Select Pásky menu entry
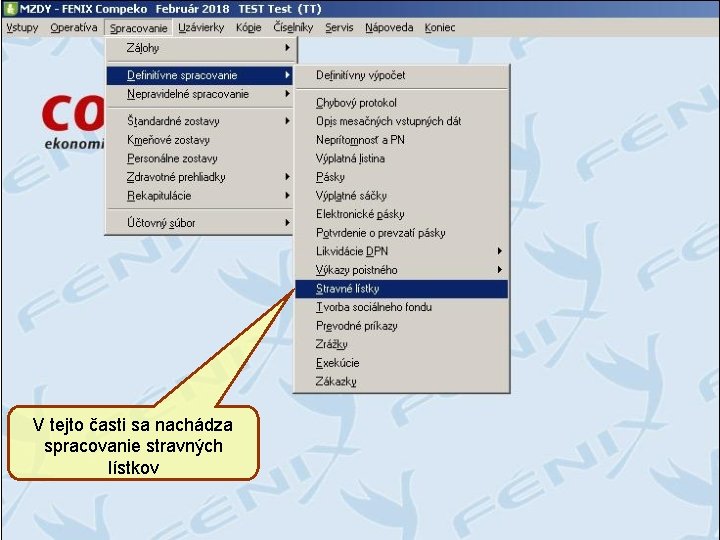 402,177
